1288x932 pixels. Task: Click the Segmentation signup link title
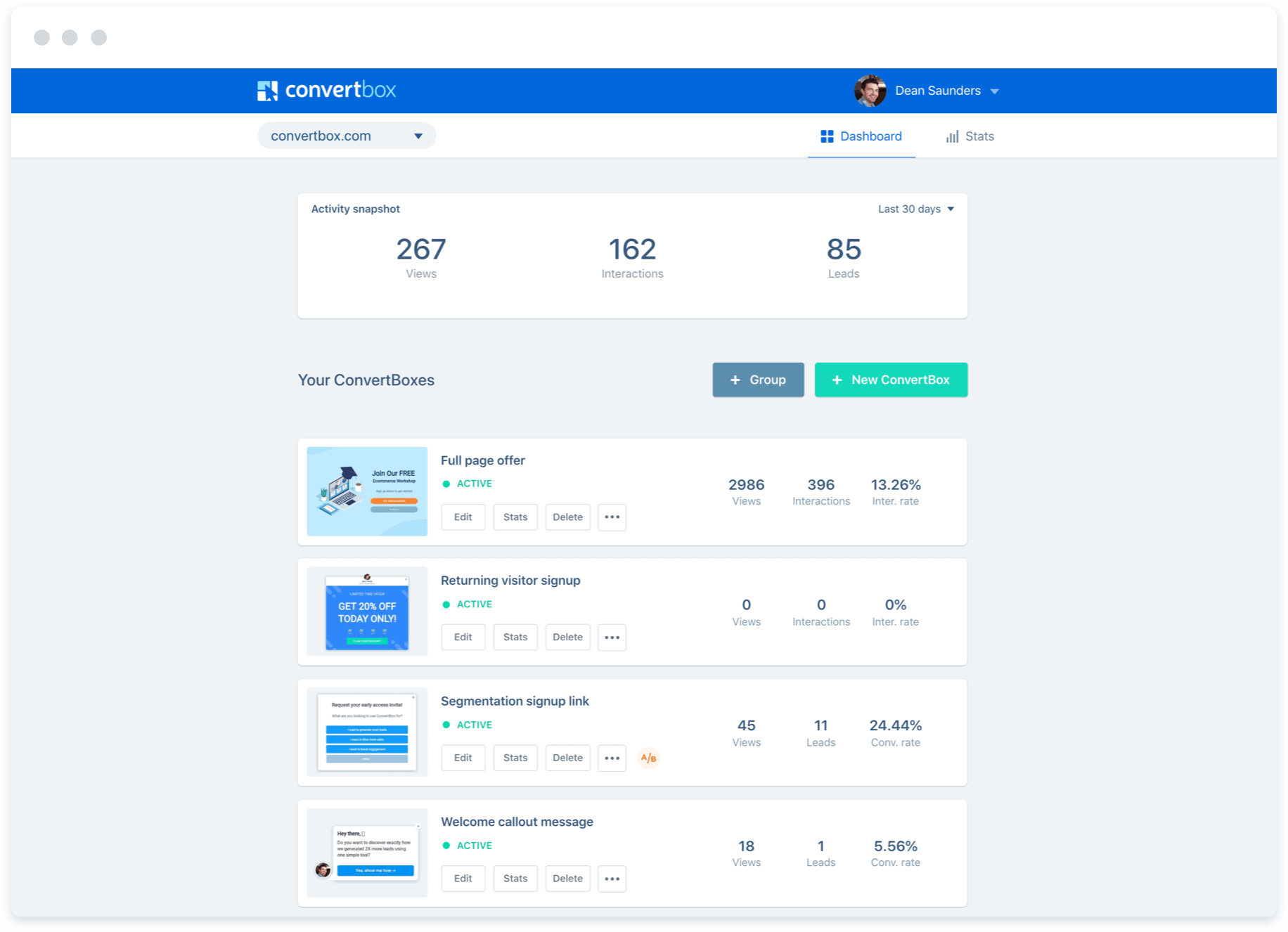click(515, 701)
